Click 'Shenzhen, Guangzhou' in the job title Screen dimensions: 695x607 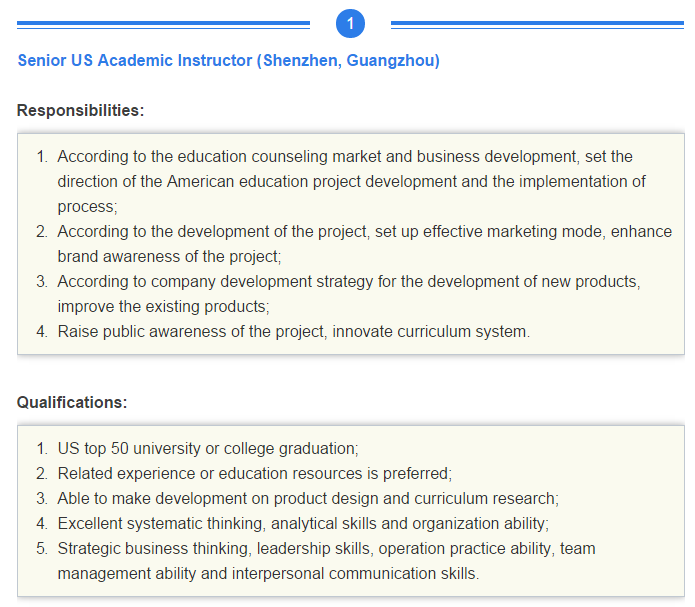[348, 61]
